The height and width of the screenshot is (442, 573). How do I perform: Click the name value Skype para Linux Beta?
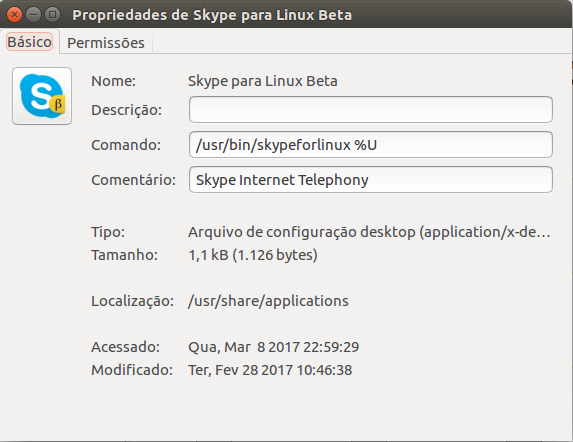pyautogui.click(x=263, y=81)
